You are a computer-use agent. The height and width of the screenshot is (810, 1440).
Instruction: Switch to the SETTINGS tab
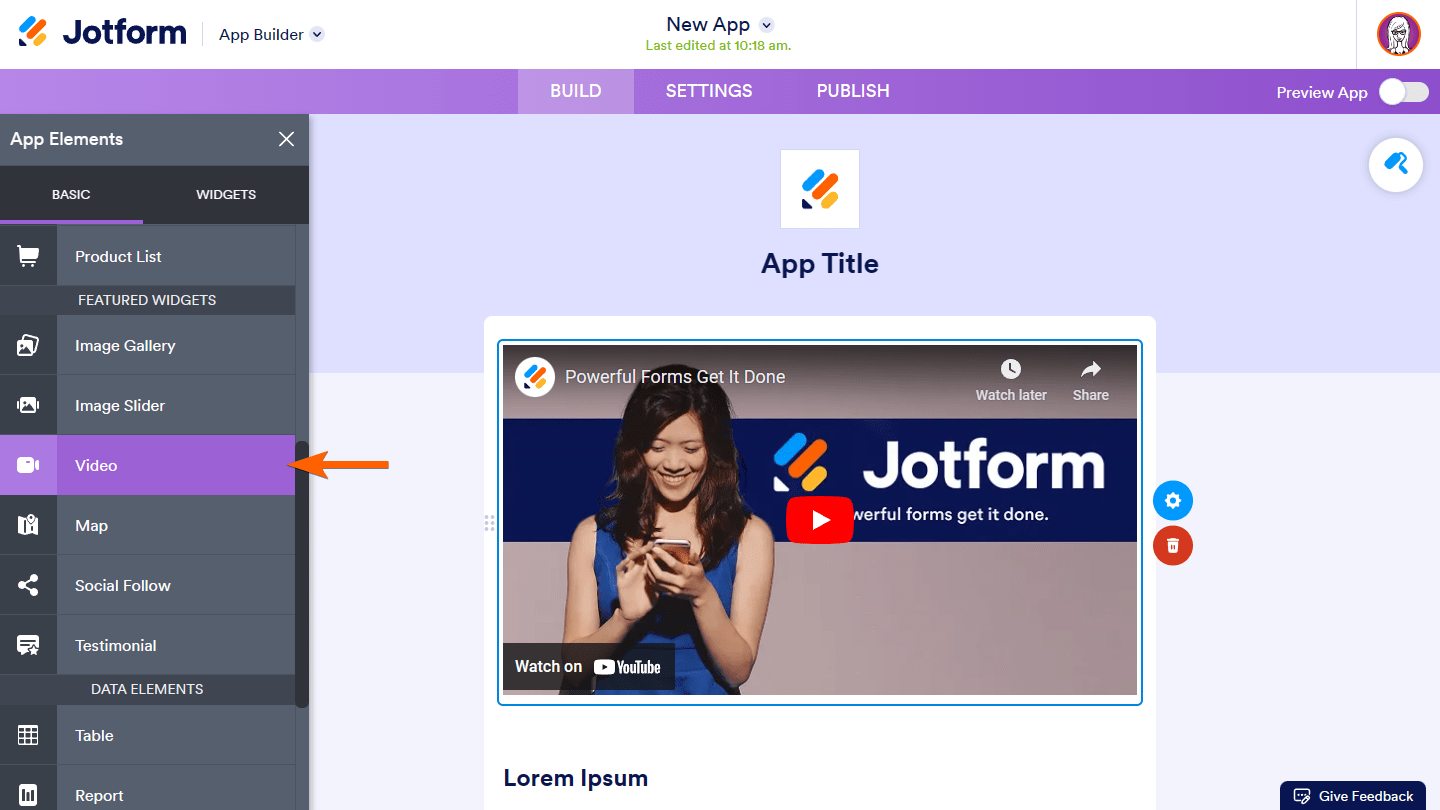(x=709, y=91)
